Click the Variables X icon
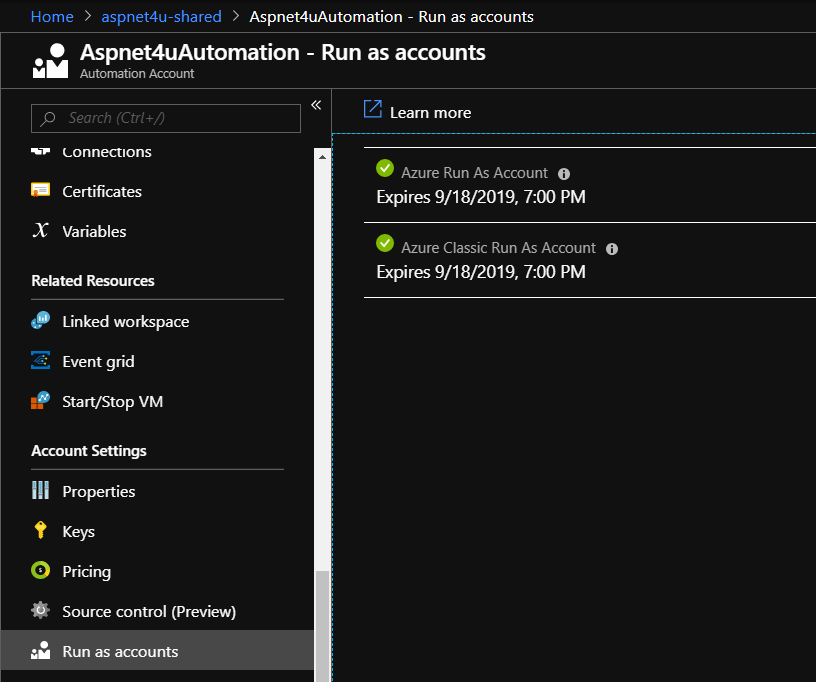Screen dimensions: 816x682 click(x=41, y=230)
